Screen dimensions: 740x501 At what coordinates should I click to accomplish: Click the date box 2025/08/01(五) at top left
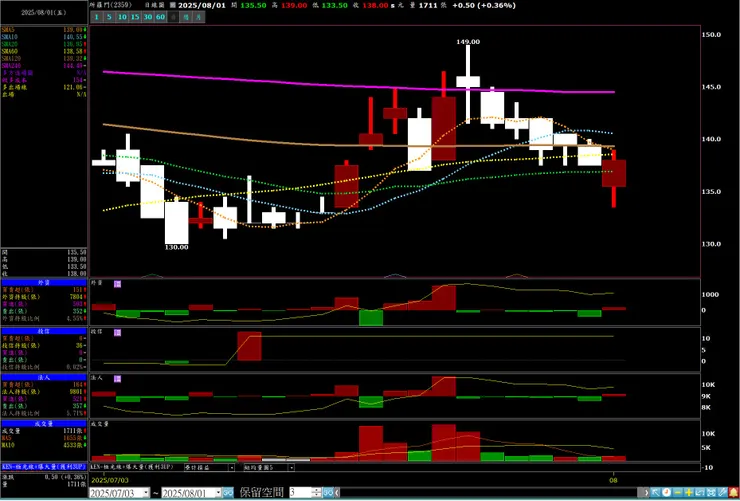point(43,13)
